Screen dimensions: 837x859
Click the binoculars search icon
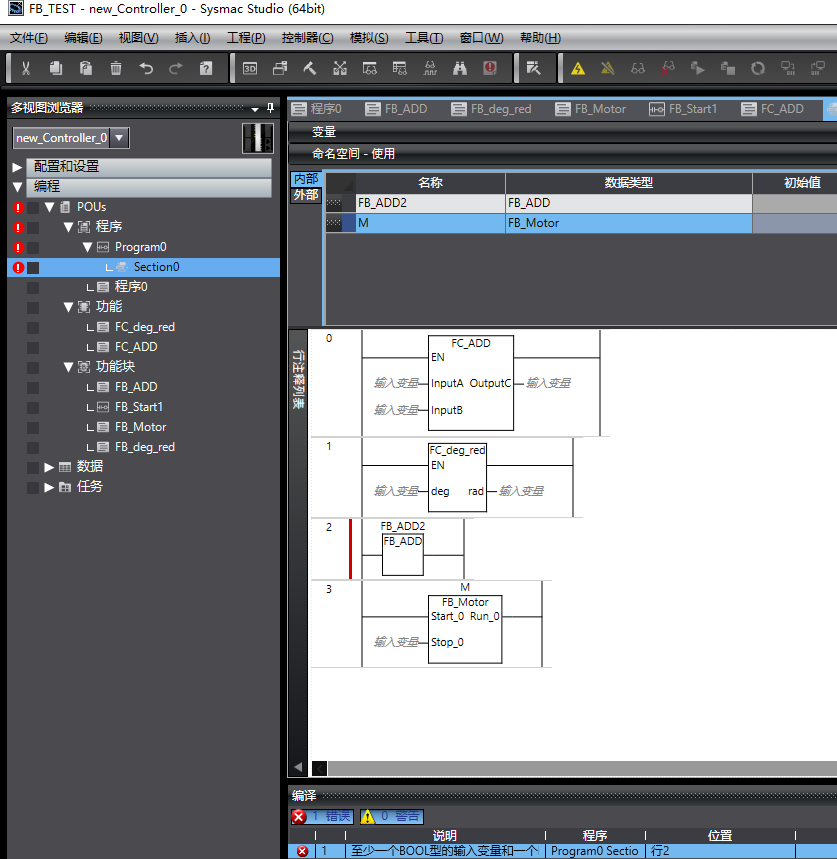point(460,68)
